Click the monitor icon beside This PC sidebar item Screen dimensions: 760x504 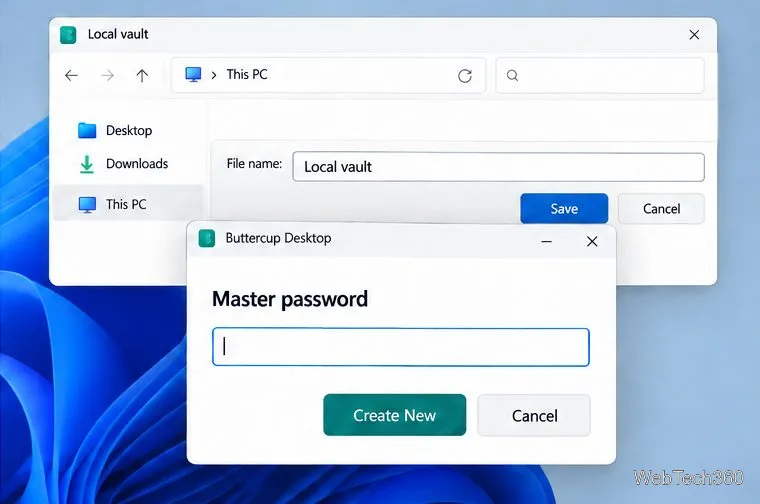tap(87, 205)
